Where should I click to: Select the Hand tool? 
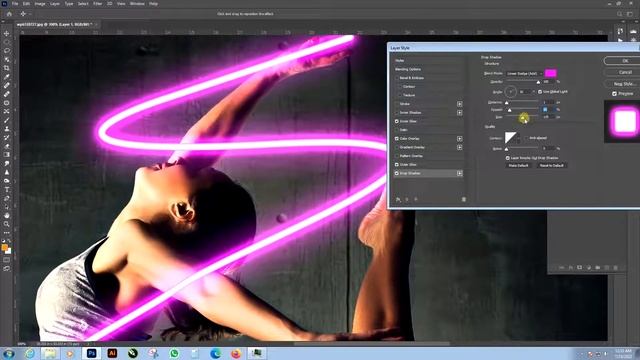[7, 215]
